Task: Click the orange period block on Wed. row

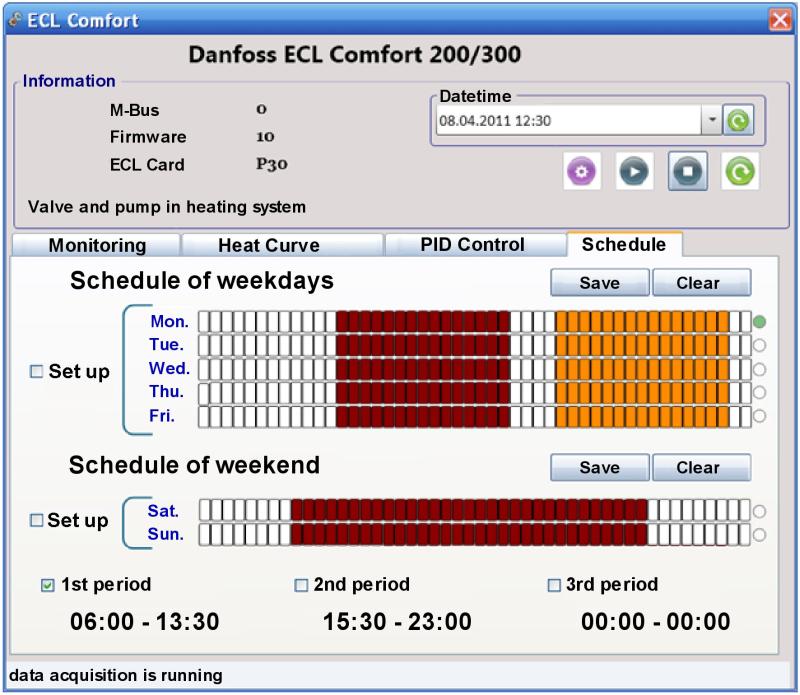Action: (642, 369)
